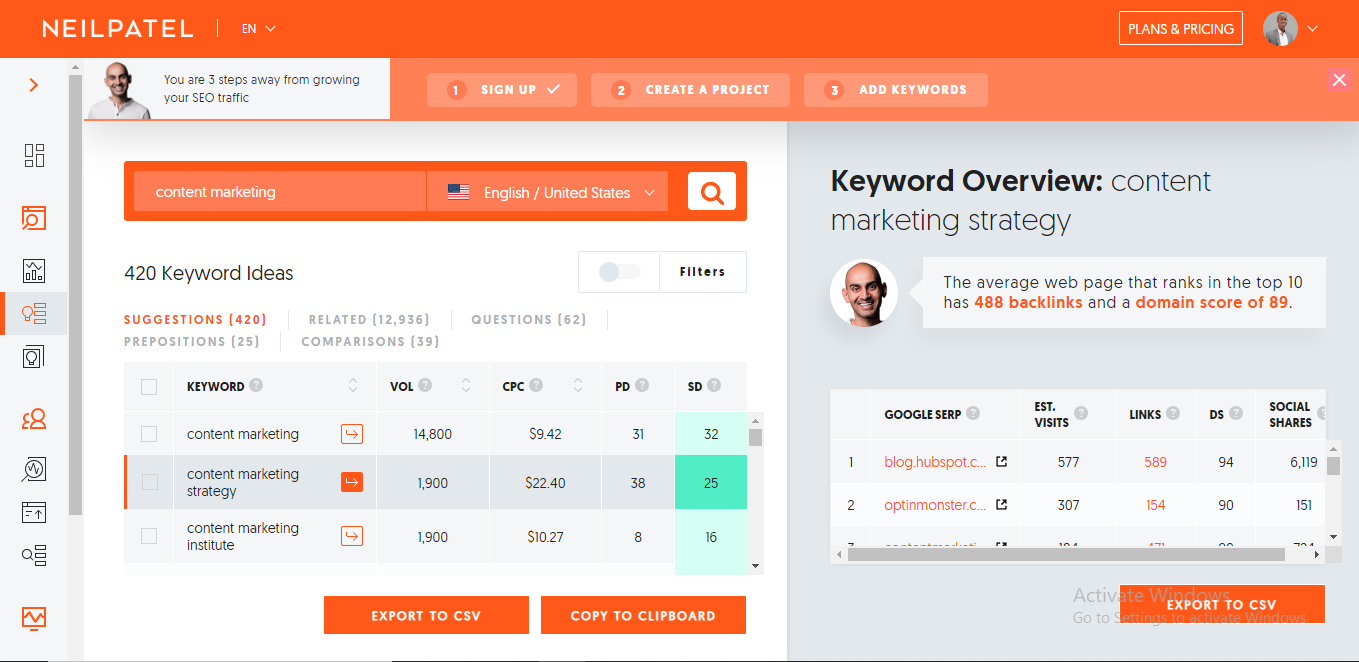Close the onboarding steps banner

click(x=1339, y=81)
